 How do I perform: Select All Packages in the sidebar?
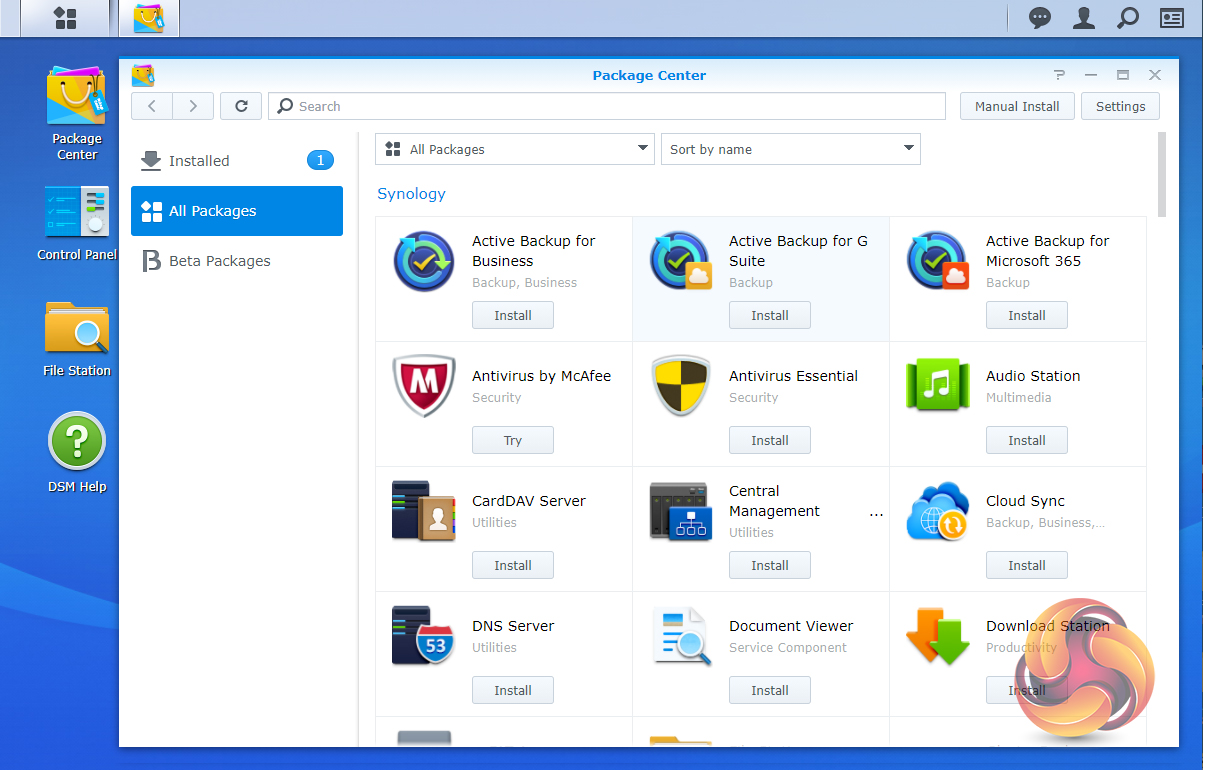point(237,211)
